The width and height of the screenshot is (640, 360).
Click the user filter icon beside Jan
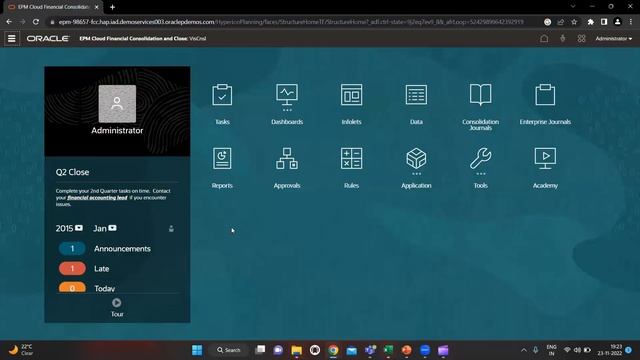(x=171, y=229)
